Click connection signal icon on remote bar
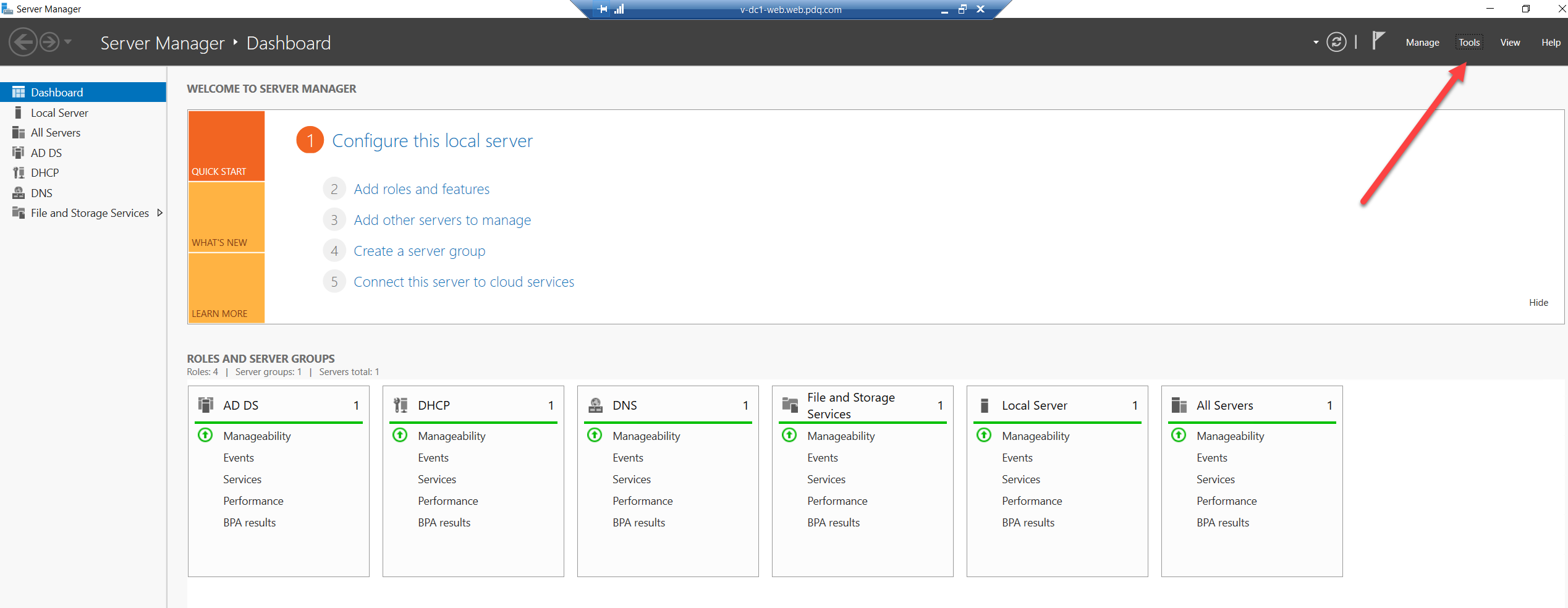The height and width of the screenshot is (608, 1568). 619,9
